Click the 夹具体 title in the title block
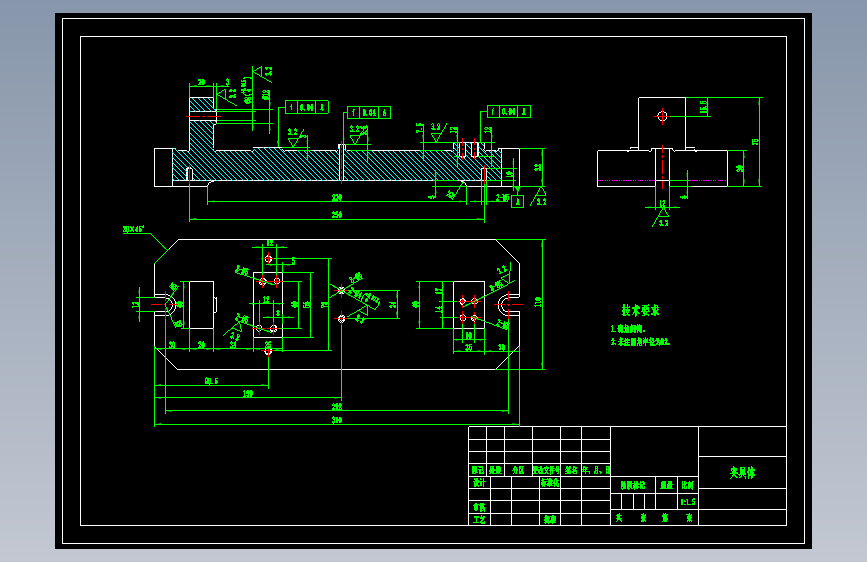The image size is (867, 562). (x=742, y=472)
